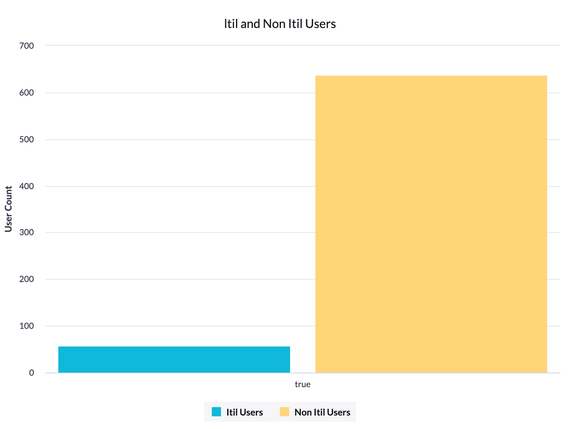The image size is (584, 429).
Task: Toggle the Itil Users legend label
Action: click(x=245, y=412)
